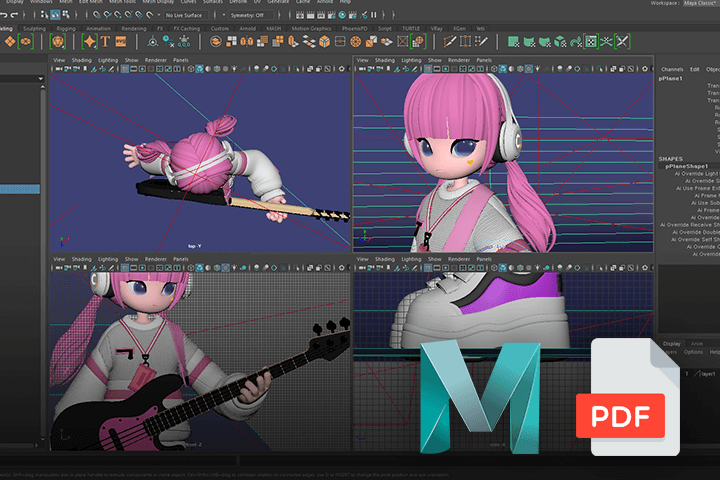
Task: Switch to the Arnold shelf tab
Action: [248, 28]
